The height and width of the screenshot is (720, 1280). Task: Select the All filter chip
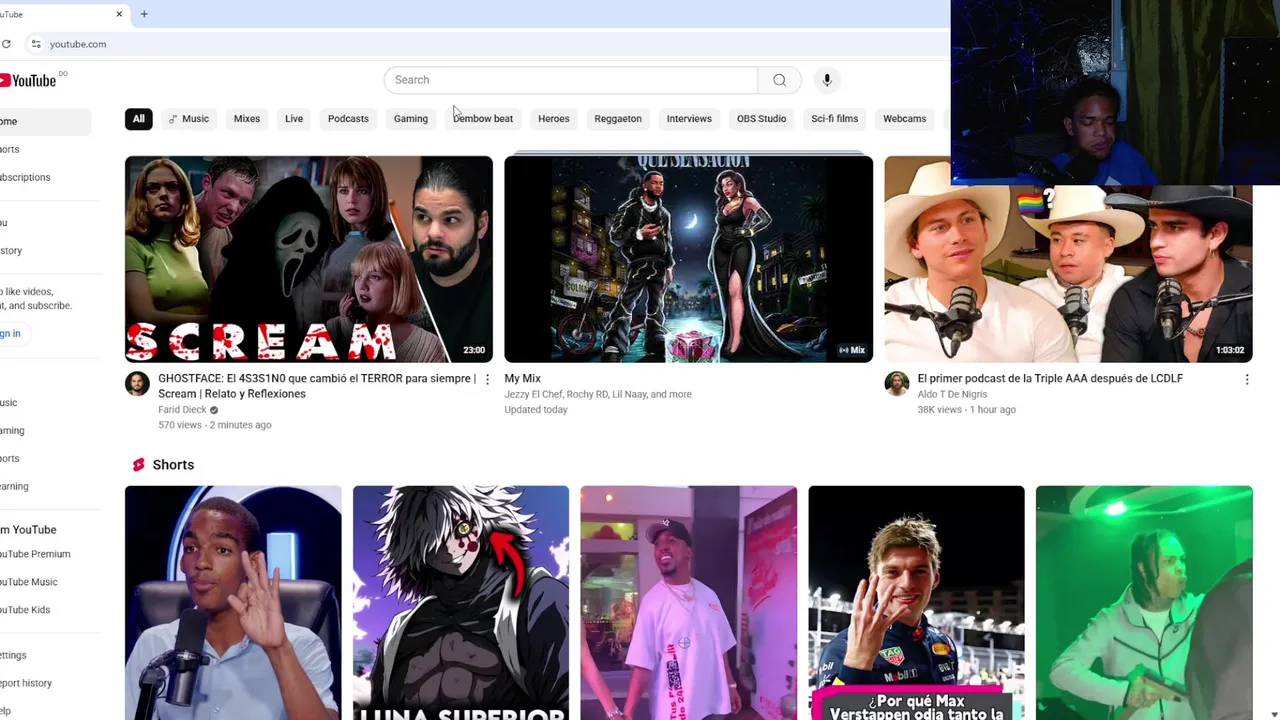138,119
